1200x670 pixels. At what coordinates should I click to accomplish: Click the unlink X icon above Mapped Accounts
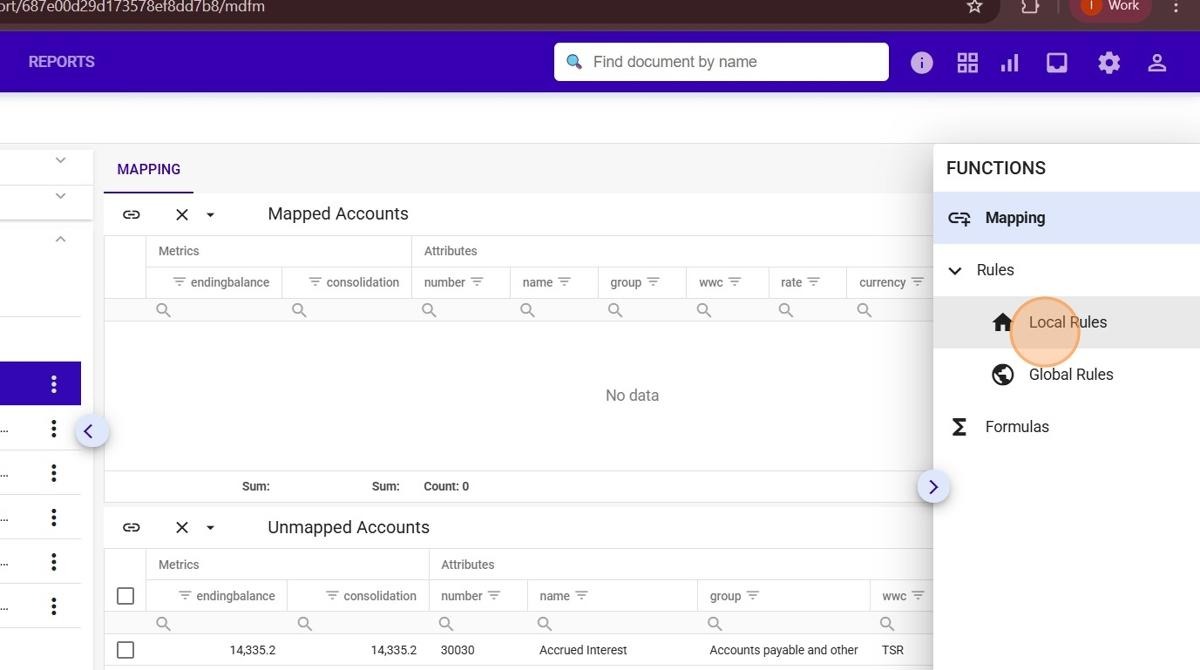[x=181, y=215]
